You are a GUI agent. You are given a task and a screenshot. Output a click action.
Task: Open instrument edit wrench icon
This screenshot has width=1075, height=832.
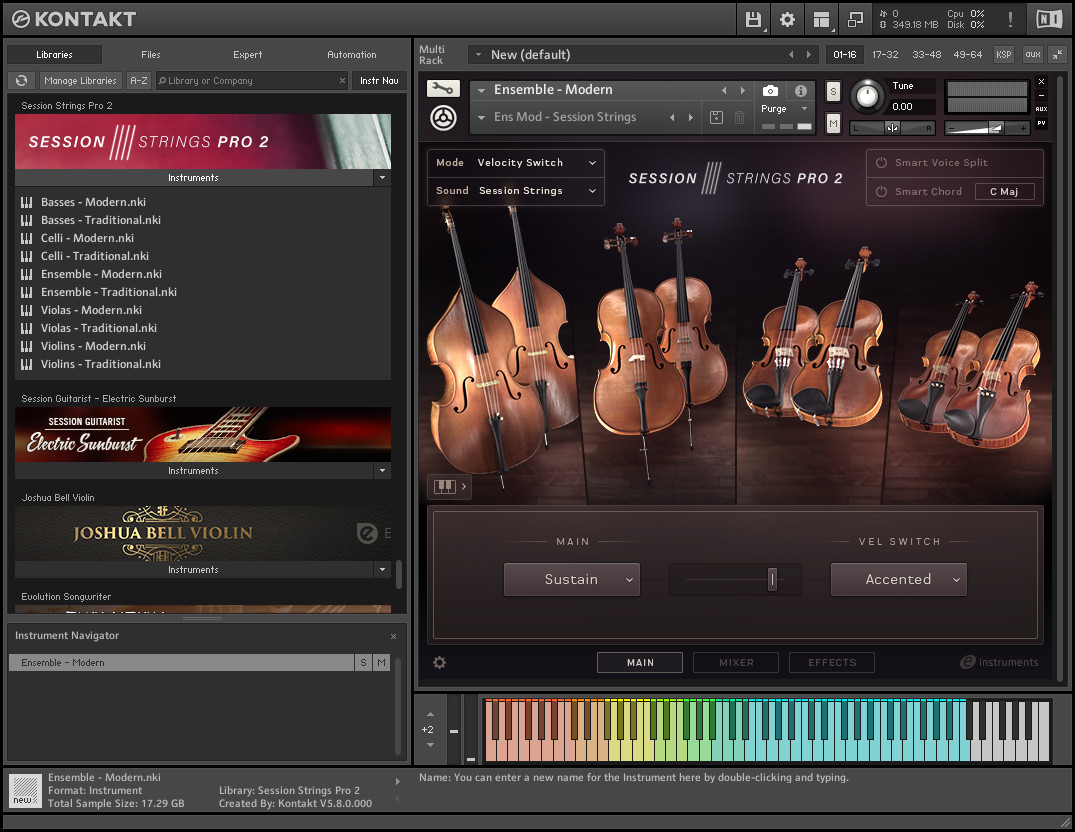pyautogui.click(x=443, y=88)
